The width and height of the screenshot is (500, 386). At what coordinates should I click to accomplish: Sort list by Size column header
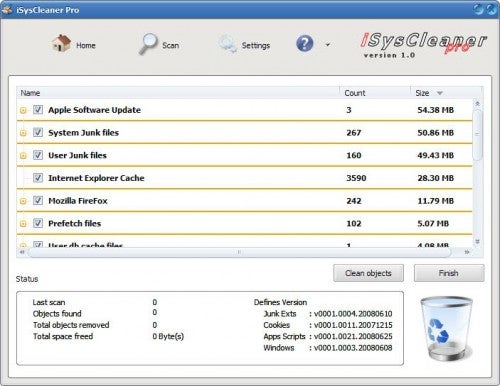(446, 93)
